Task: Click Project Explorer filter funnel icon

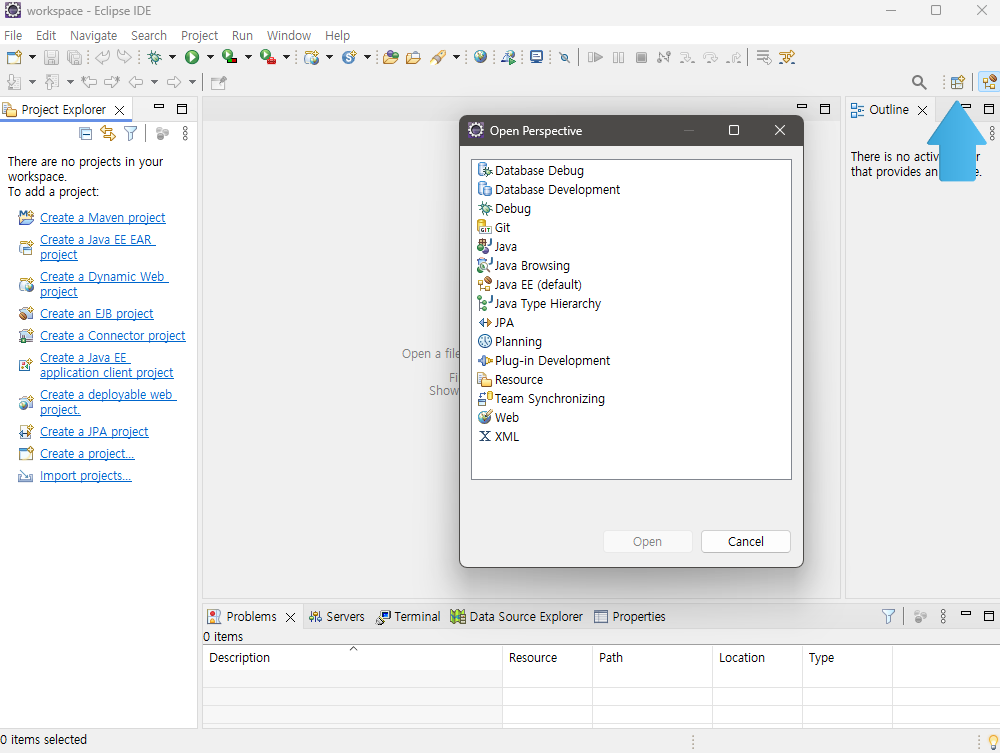Action: tap(131, 133)
